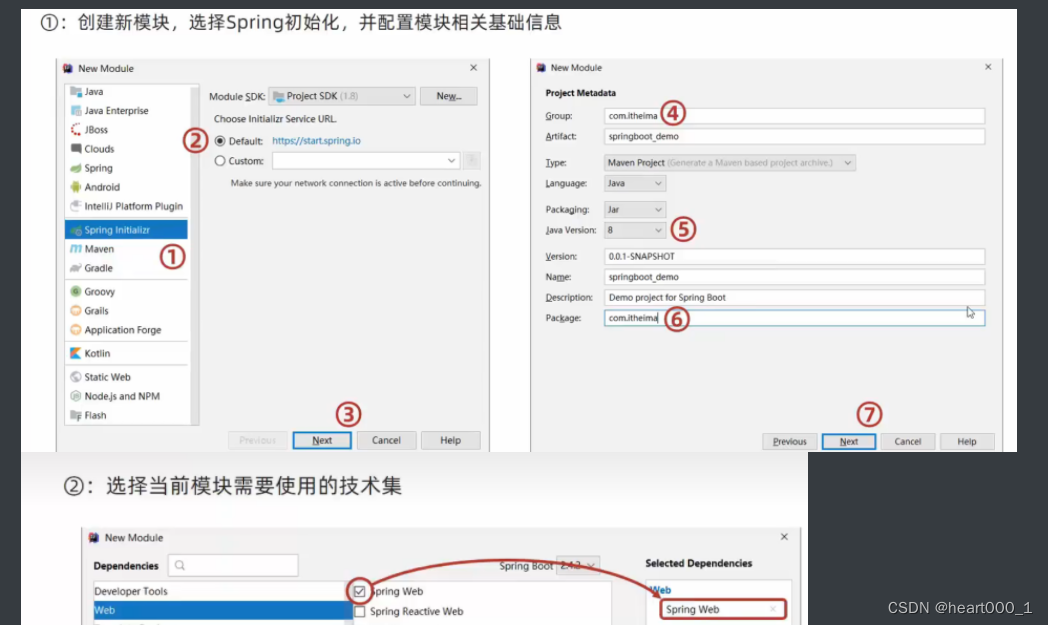Select the Gradle elephant icon
The image size is (1048, 625).
click(x=76, y=268)
